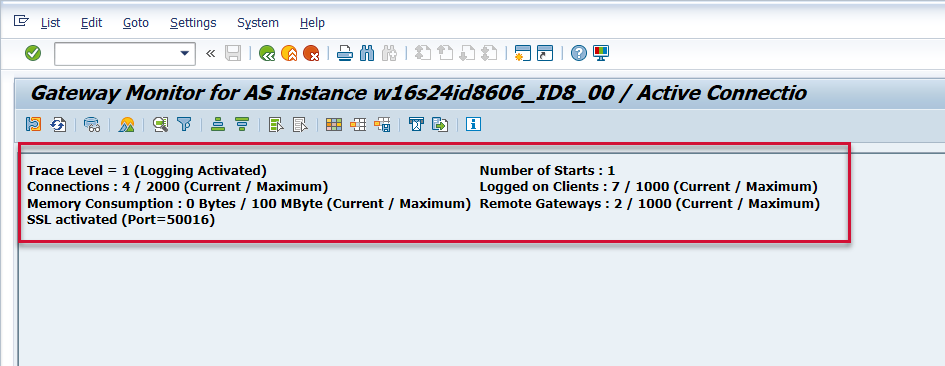
Task: Click the Find binoculars icon
Action: point(367,53)
